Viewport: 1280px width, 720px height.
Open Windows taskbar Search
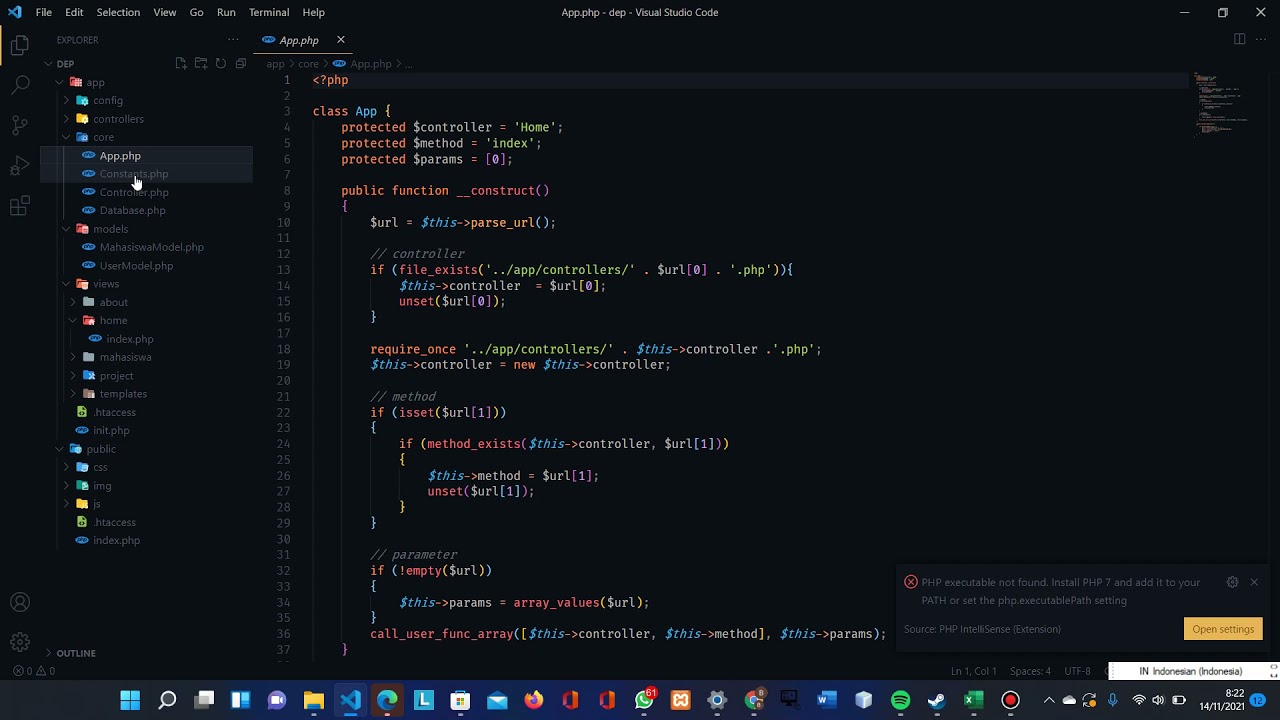pos(167,700)
